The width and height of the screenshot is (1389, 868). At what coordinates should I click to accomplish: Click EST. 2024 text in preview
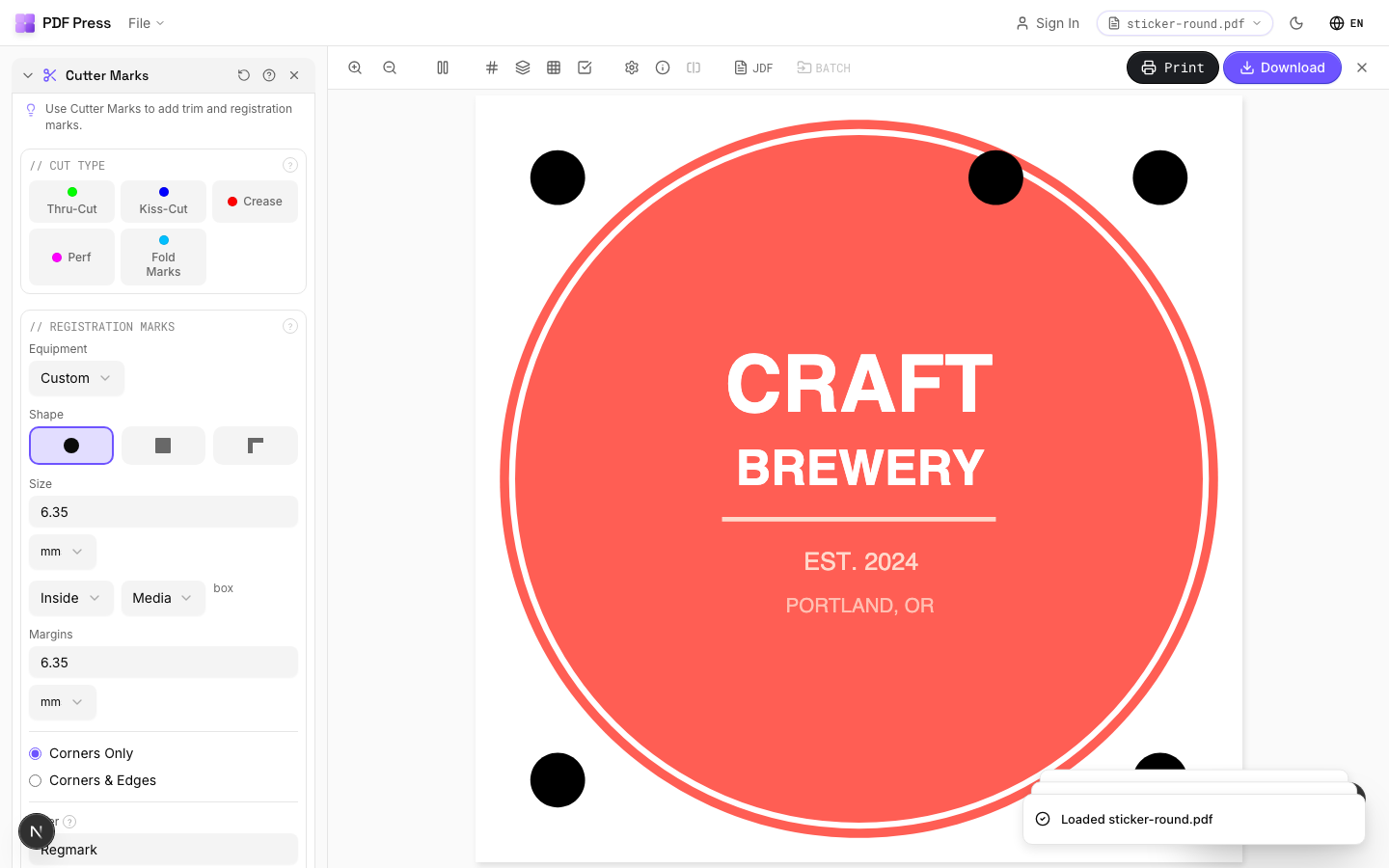860,561
